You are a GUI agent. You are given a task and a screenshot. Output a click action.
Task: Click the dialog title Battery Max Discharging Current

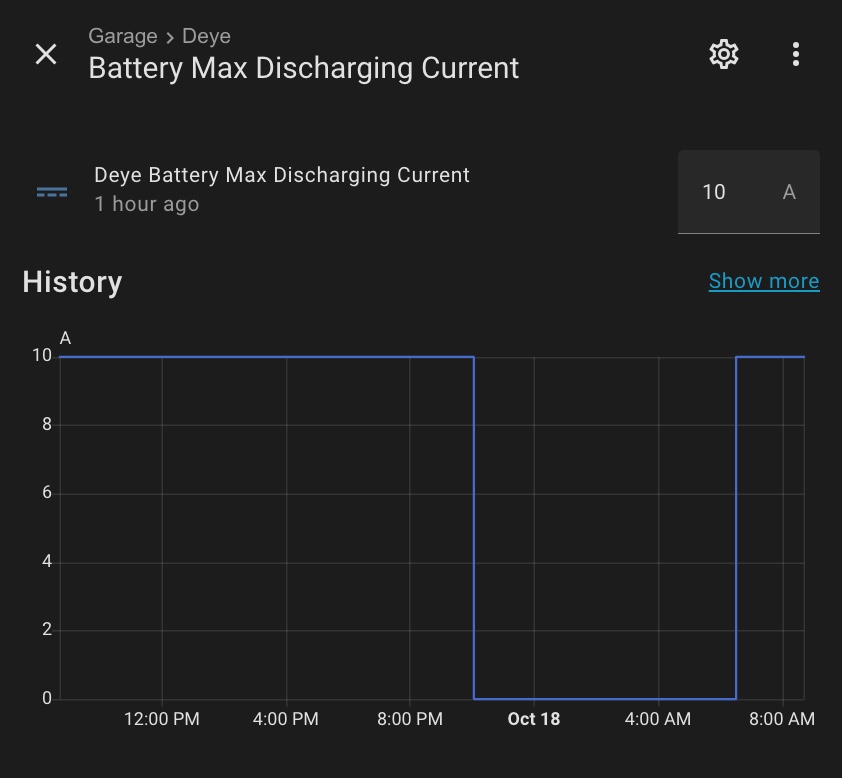coord(303,68)
